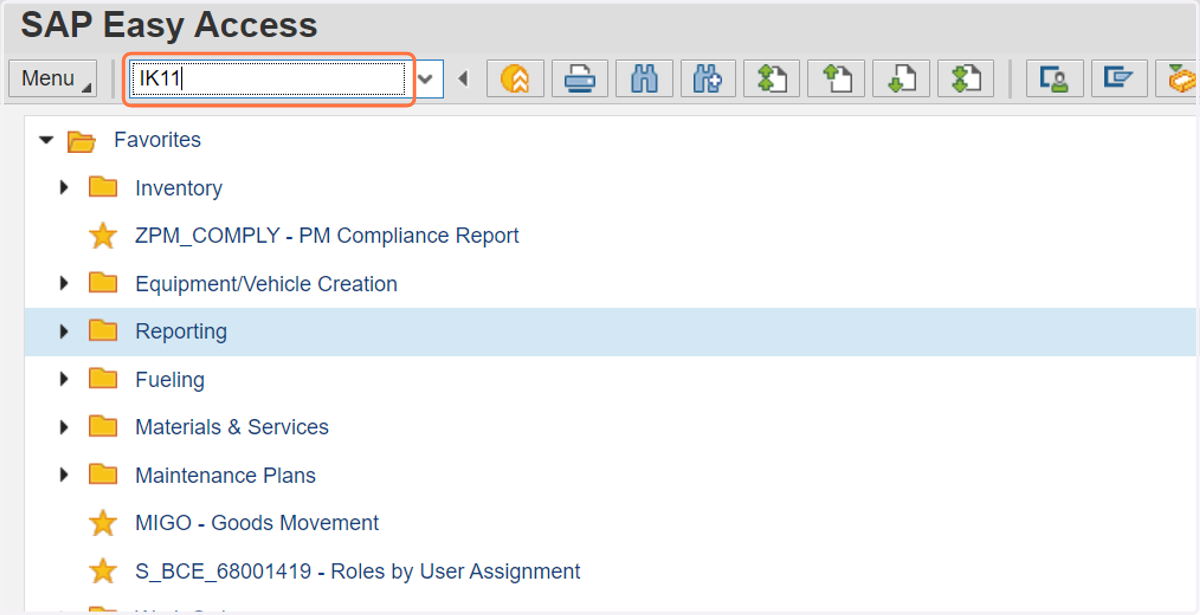Select the highlighted Reporting row
The width and height of the screenshot is (1200, 615).
pos(612,332)
